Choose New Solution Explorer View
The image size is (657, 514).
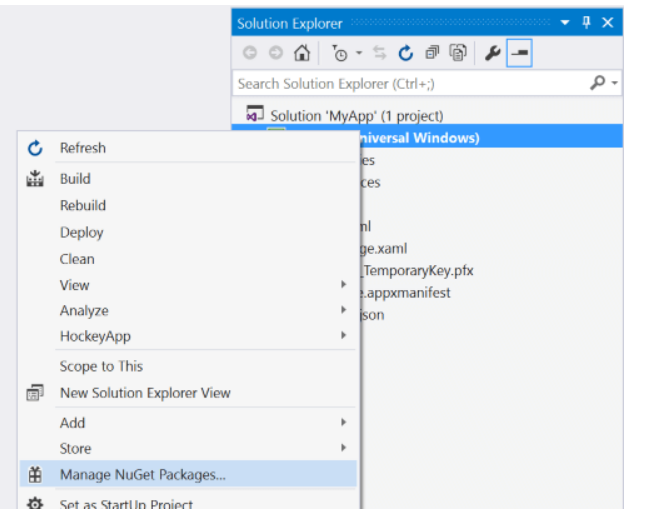click(x=188, y=393)
